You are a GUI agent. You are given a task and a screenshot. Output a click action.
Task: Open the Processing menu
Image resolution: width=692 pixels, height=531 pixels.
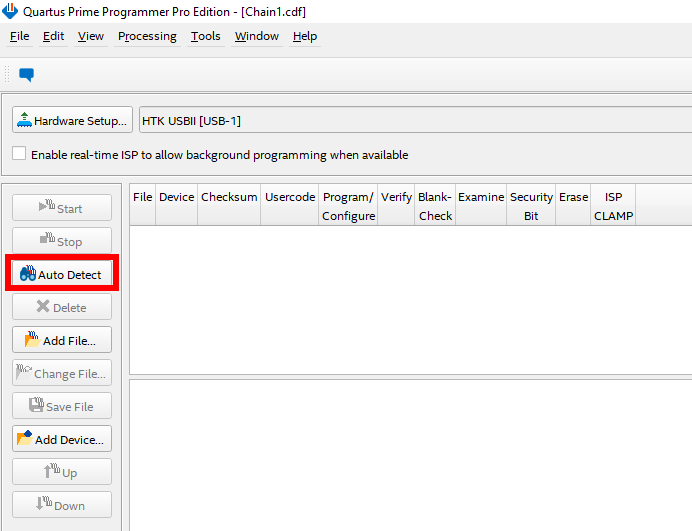click(147, 36)
